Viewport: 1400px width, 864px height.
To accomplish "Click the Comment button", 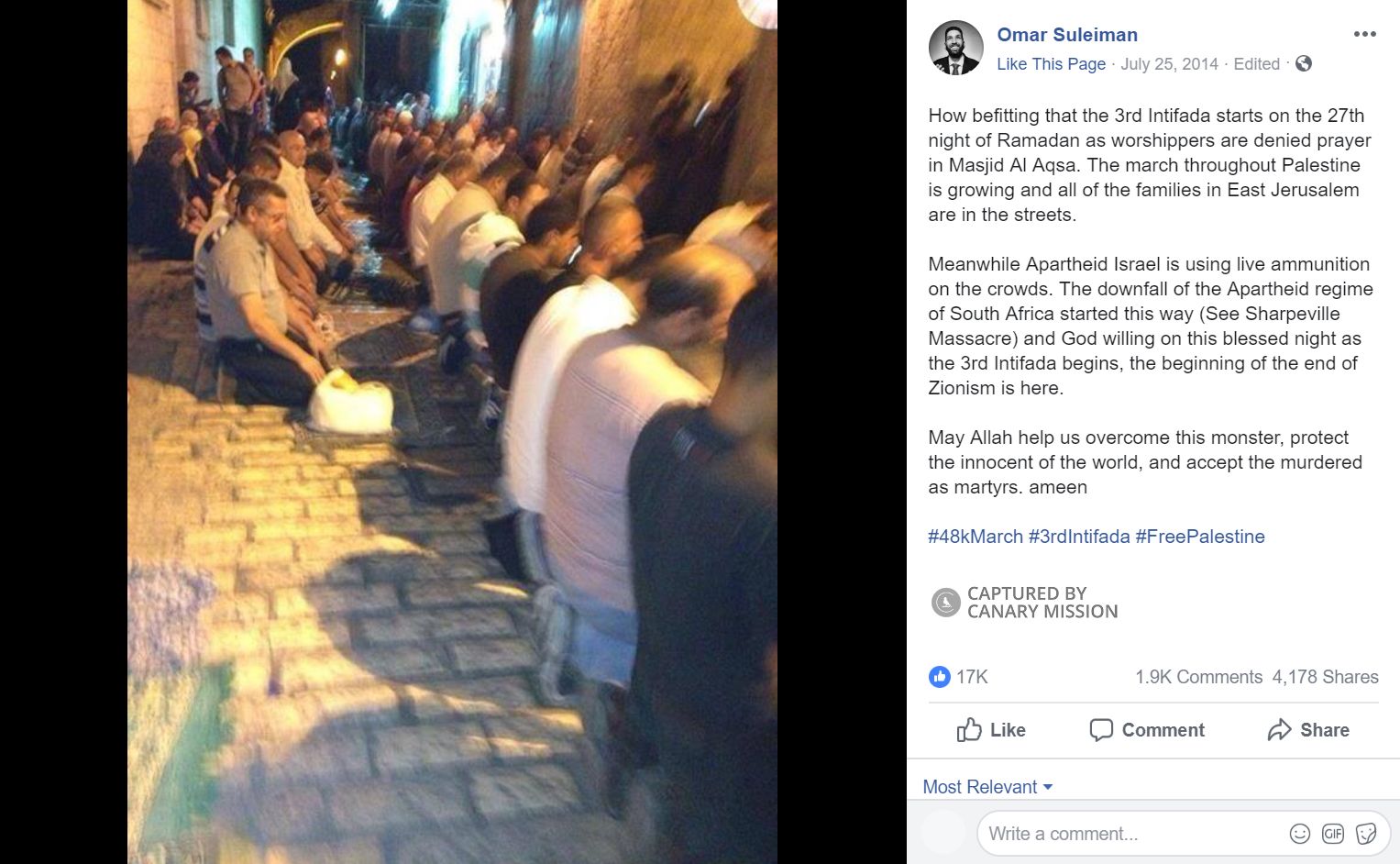I will click(1146, 730).
